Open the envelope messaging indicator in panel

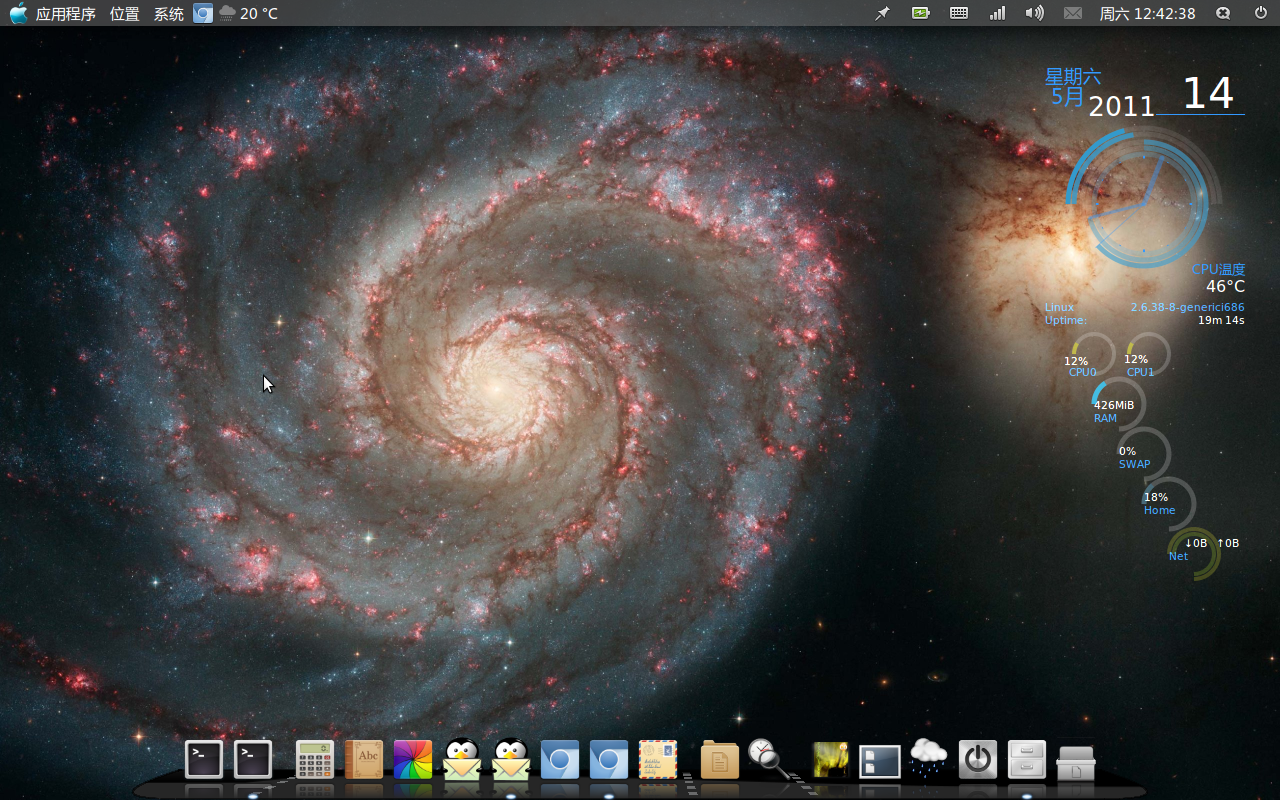pyautogui.click(x=1073, y=13)
